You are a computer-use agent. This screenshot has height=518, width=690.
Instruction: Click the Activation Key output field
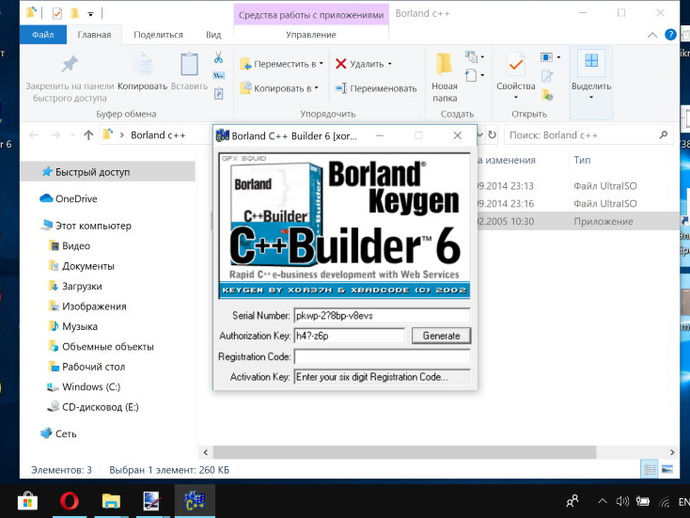(382, 377)
